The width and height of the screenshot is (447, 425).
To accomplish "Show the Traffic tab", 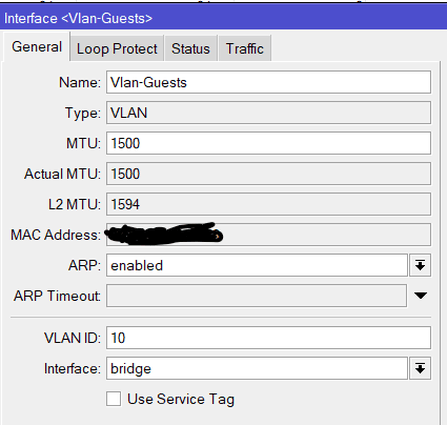I will [245, 49].
